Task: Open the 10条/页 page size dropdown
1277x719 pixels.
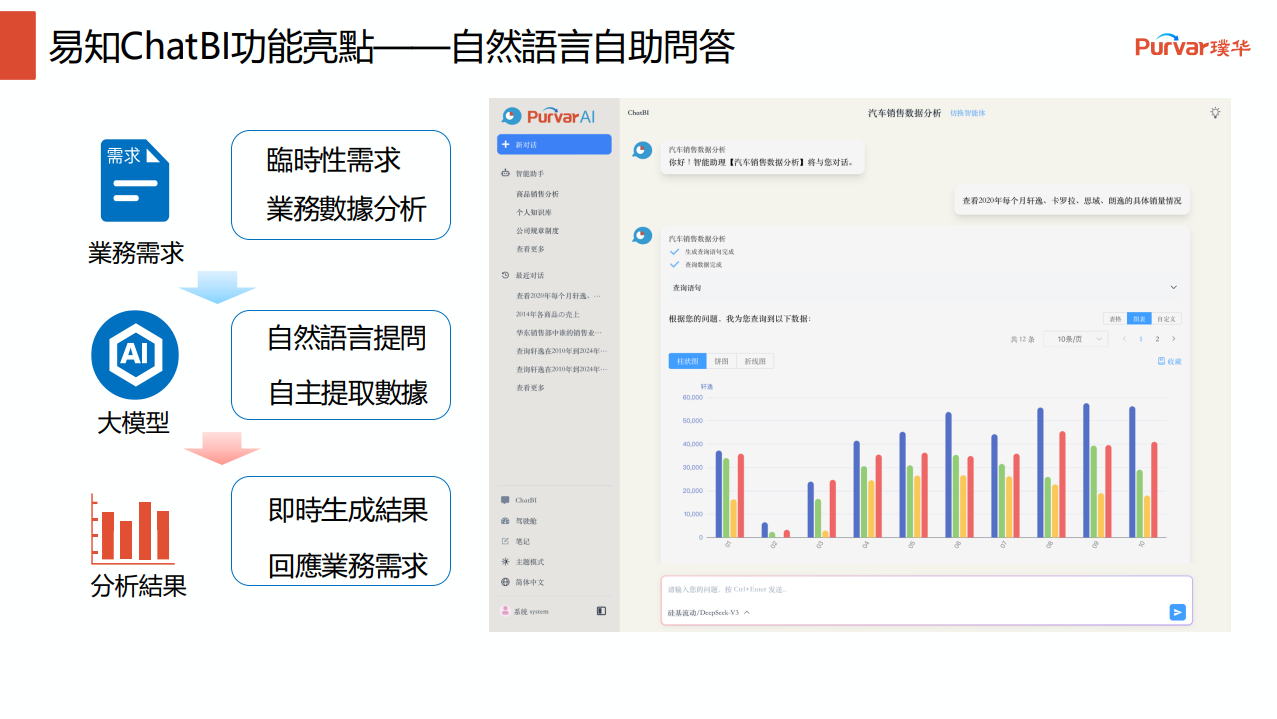Action: coord(1076,339)
